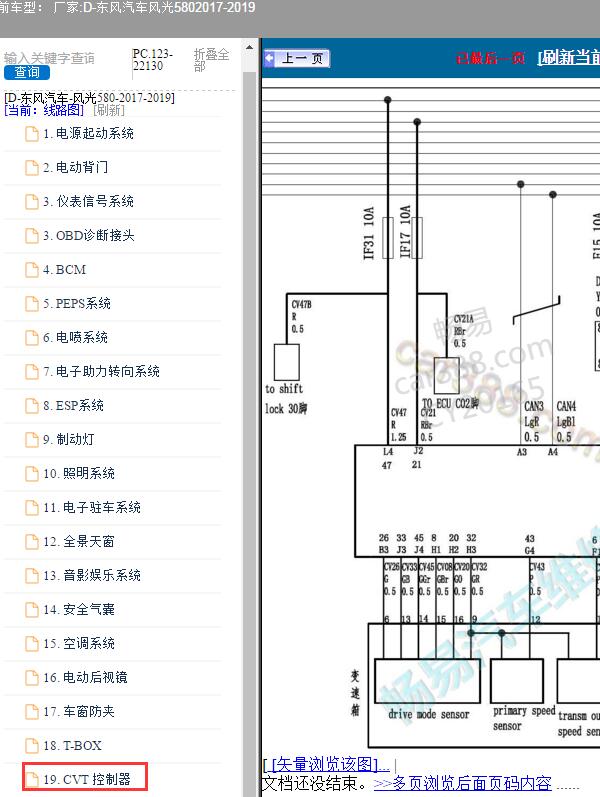Click the file icon beside 电喷系统
The width and height of the screenshot is (600, 797).
coord(32,338)
